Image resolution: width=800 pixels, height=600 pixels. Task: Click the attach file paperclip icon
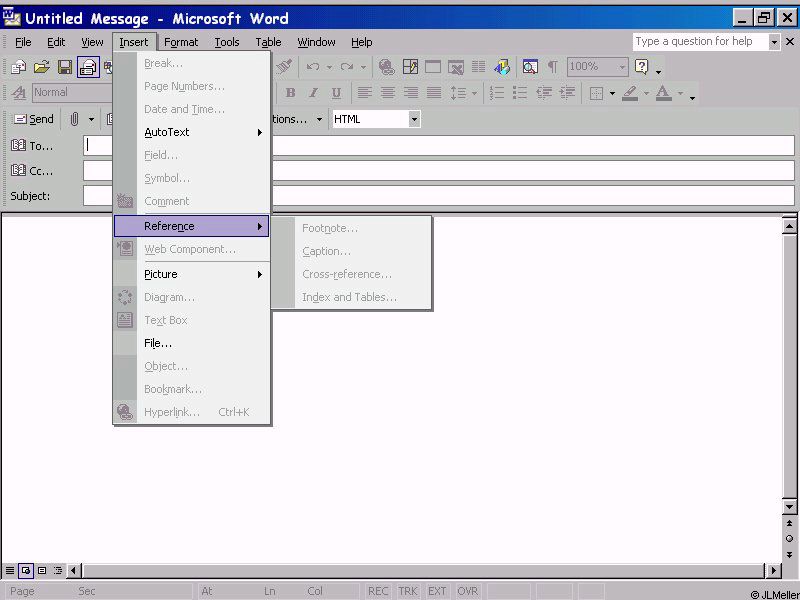pos(74,119)
